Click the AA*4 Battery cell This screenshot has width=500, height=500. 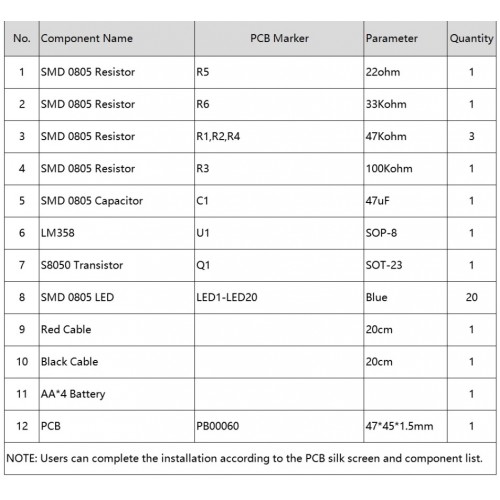(117, 394)
